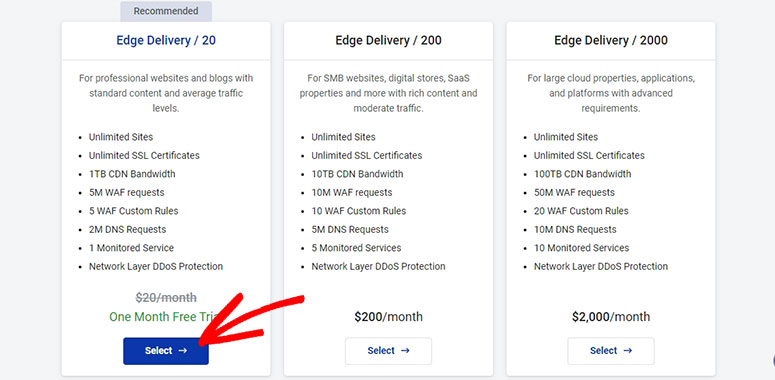
Task: Click the arrow icon in the blue Select button
Action: click(183, 350)
